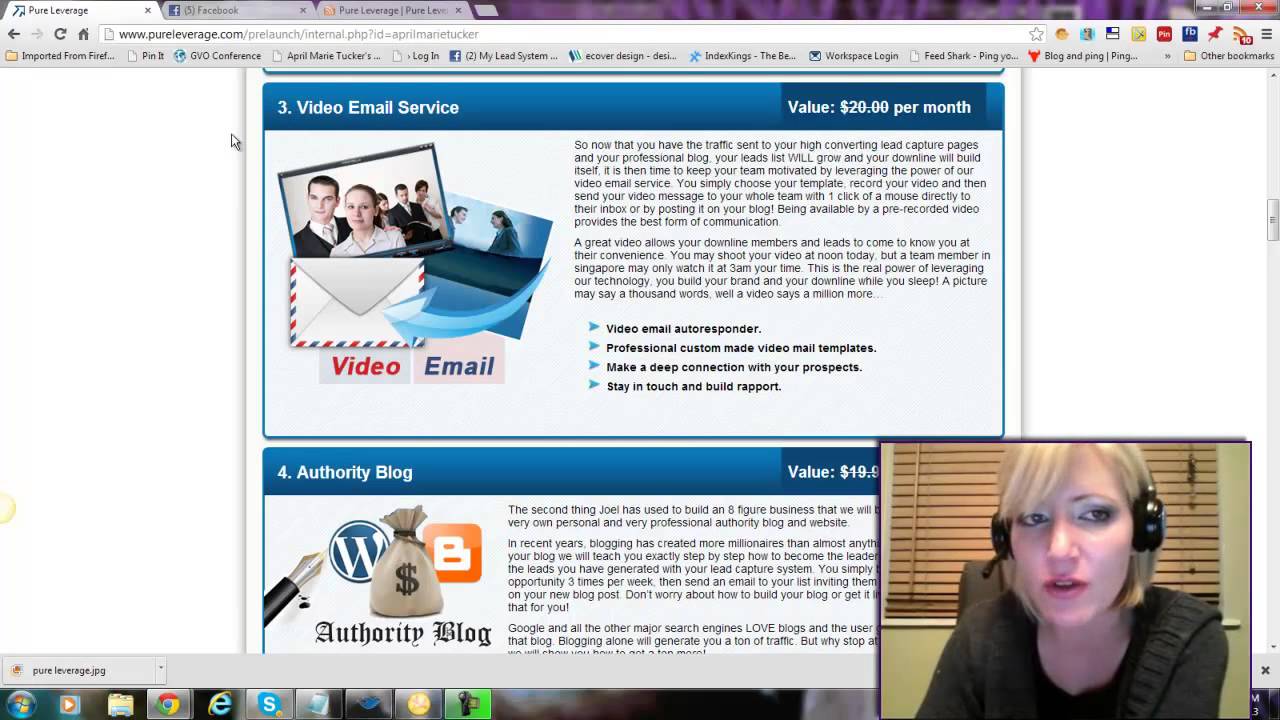1280x720 pixels.
Task: Click the yellow scissors extension icon
Action: click(x=1138, y=34)
